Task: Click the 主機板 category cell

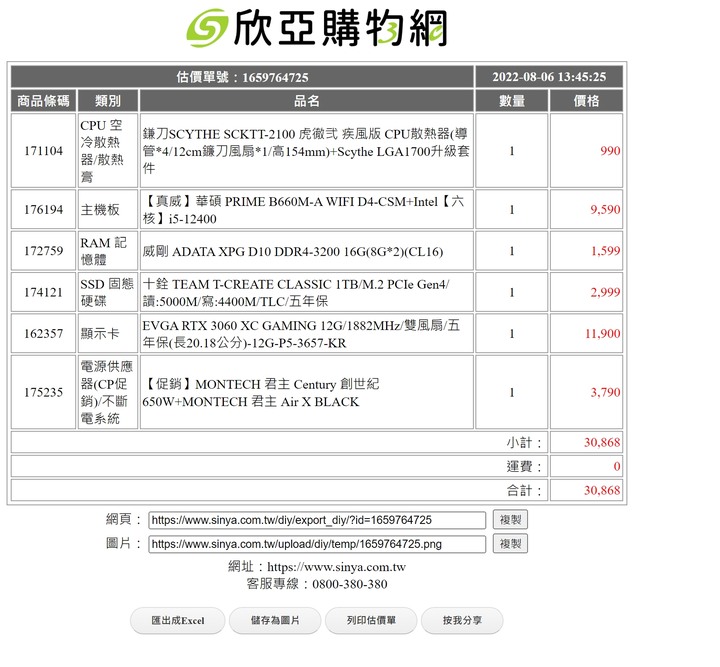Action: (x=108, y=209)
